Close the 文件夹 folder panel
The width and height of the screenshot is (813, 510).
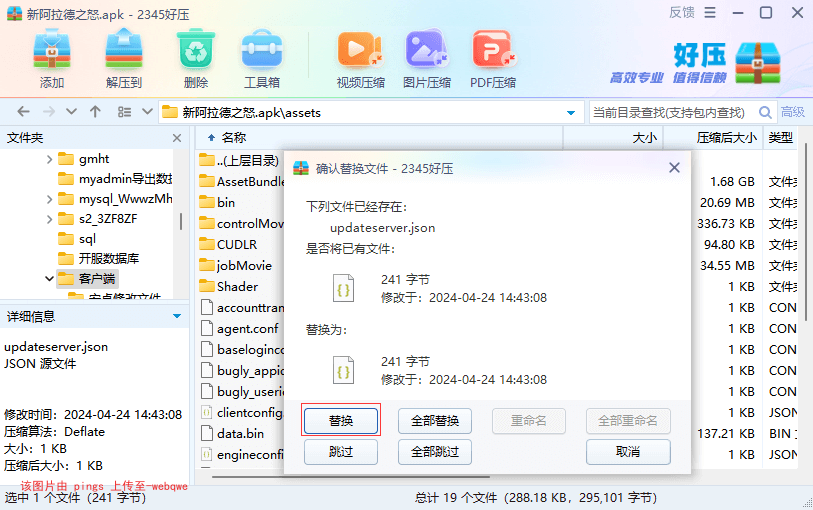click(x=177, y=138)
